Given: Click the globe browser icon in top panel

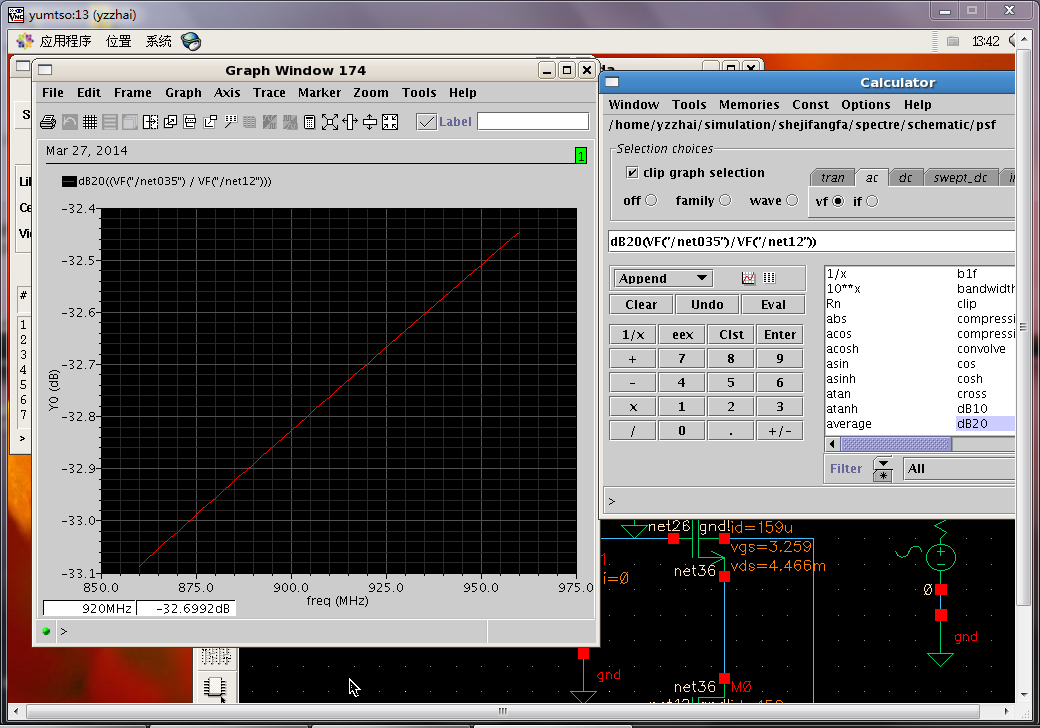Looking at the screenshot, I should 191,41.
